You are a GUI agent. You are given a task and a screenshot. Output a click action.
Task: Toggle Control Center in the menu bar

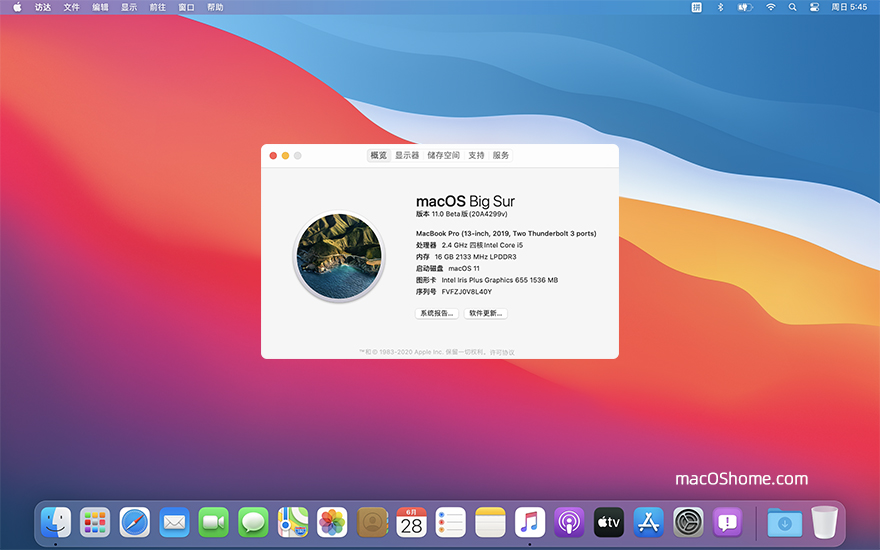coord(814,7)
